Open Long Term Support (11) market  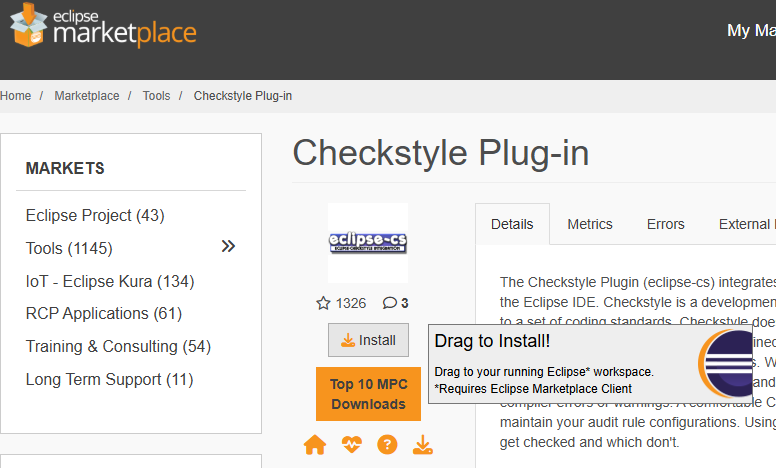click(109, 379)
